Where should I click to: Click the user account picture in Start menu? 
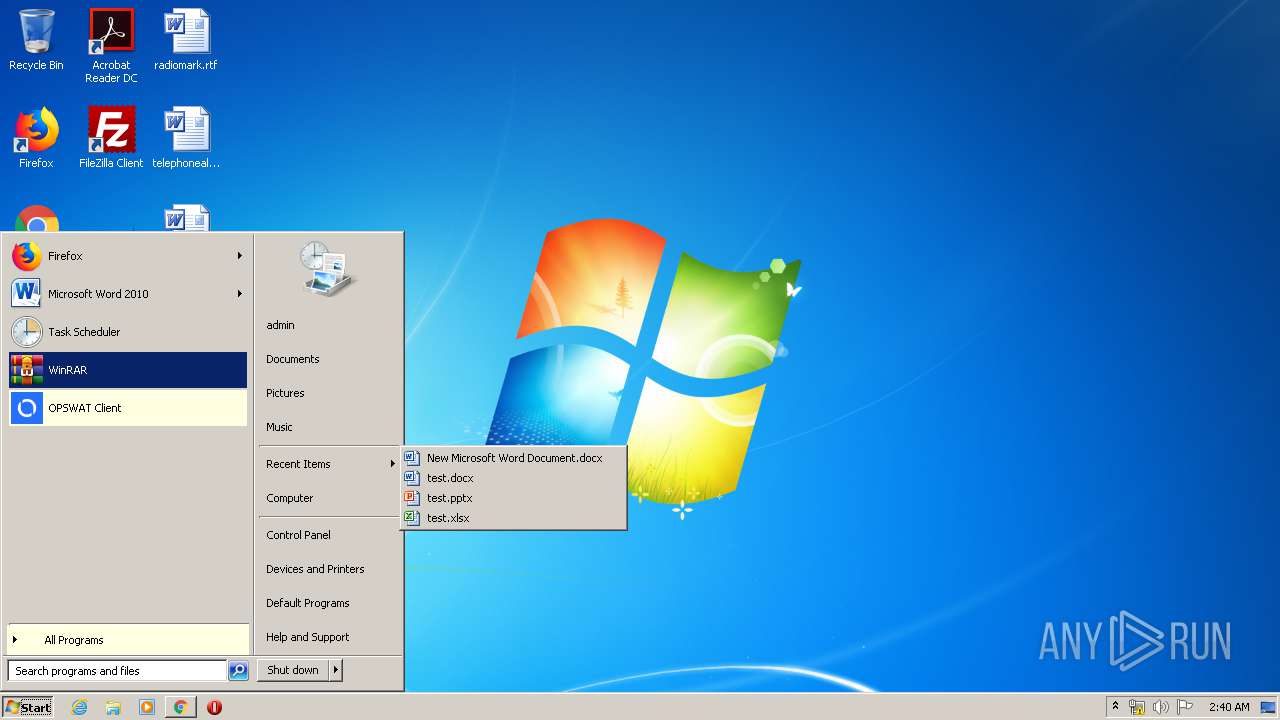tap(328, 268)
